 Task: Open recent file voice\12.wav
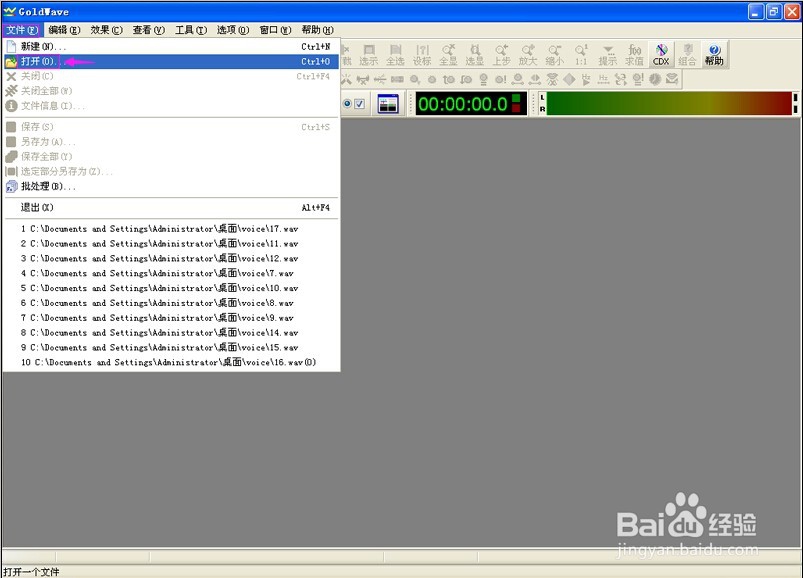tap(171, 259)
